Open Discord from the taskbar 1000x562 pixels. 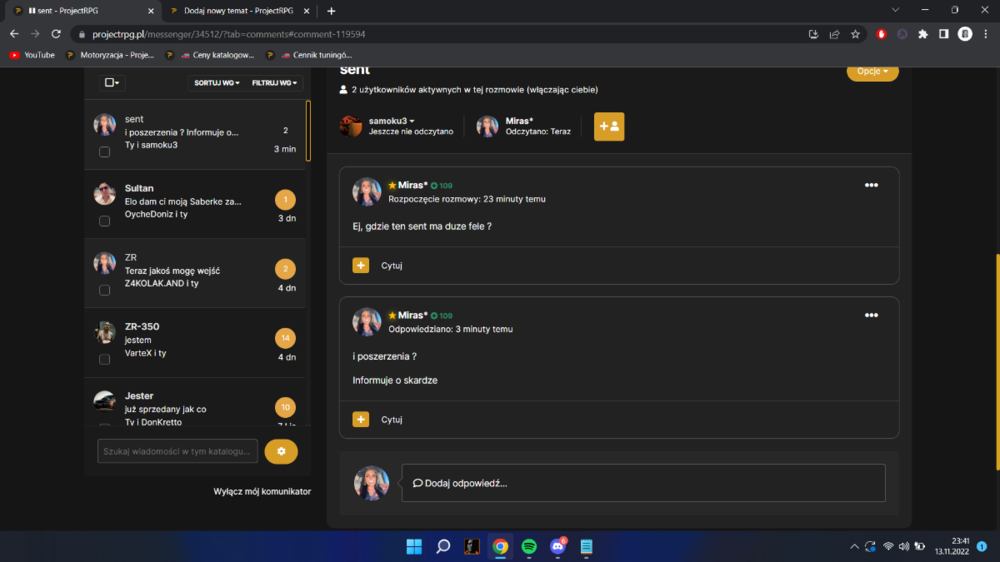pos(558,547)
